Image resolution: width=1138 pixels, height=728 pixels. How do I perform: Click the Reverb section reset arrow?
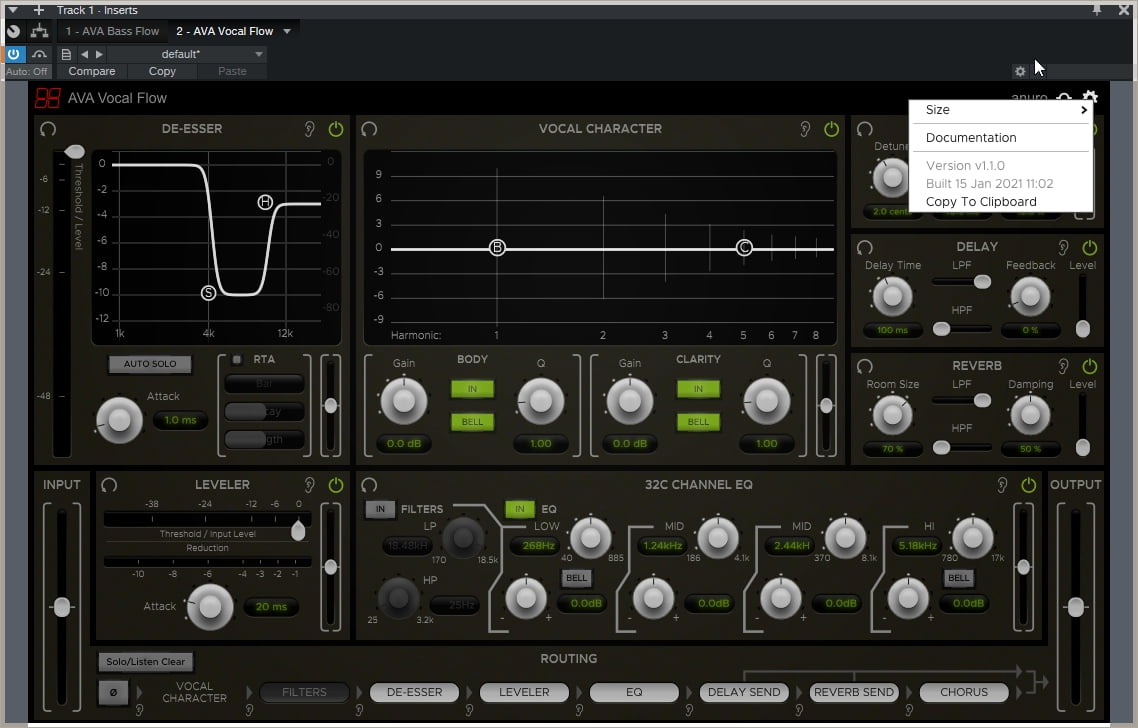(865, 367)
